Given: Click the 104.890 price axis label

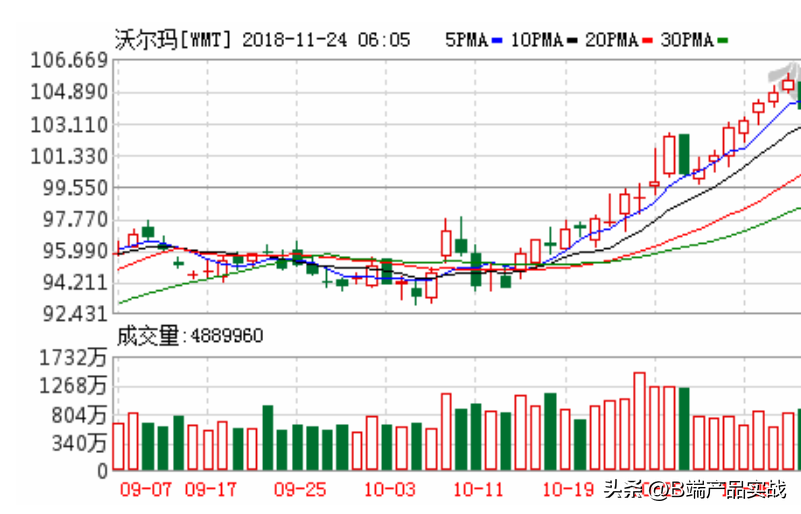Looking at the screenshot, I should (x=69, y=92).
